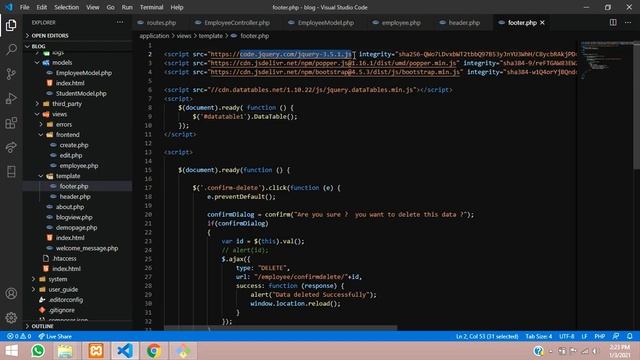Image resolution: width=640 pixels, height=360 pixels.
Task: Click the Visual Studio Code taskbar icon
Action: click(x=125, y=351)
